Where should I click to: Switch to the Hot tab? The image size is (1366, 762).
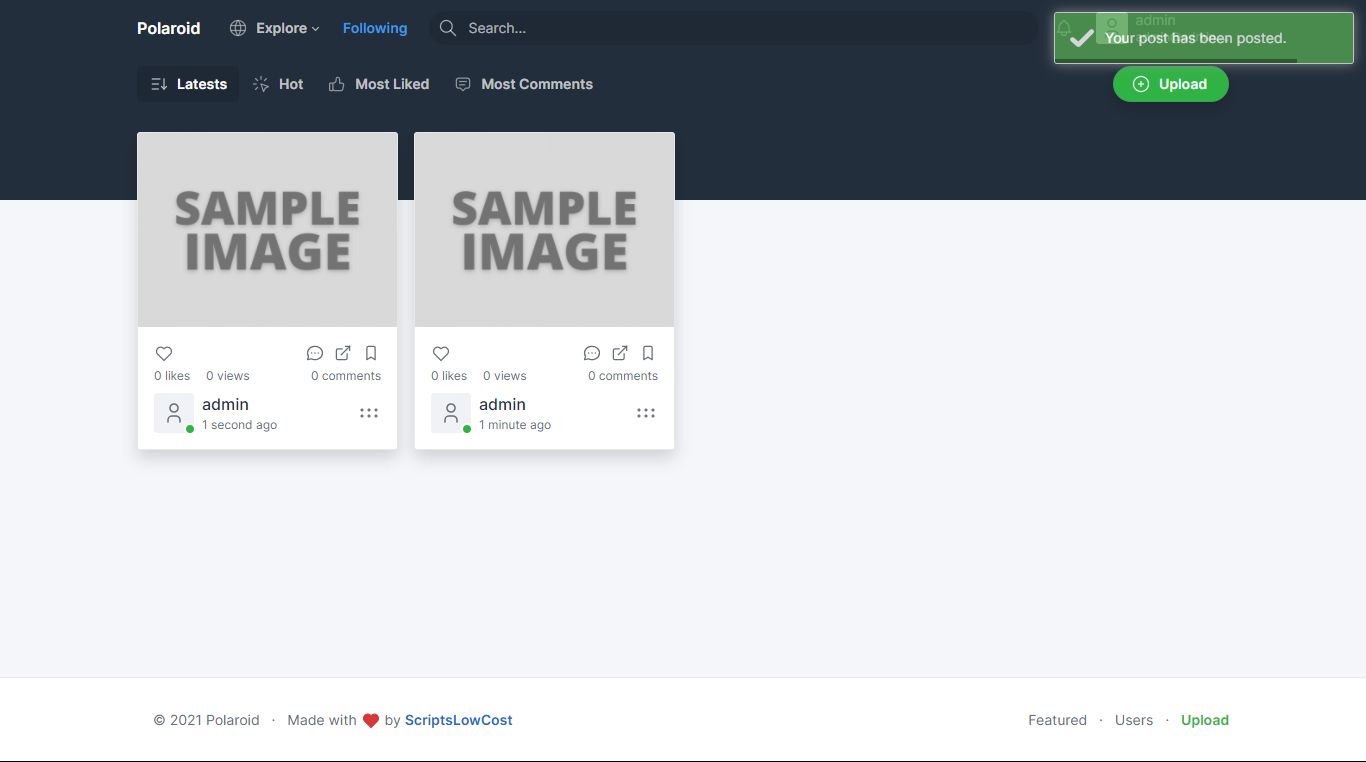278,84
